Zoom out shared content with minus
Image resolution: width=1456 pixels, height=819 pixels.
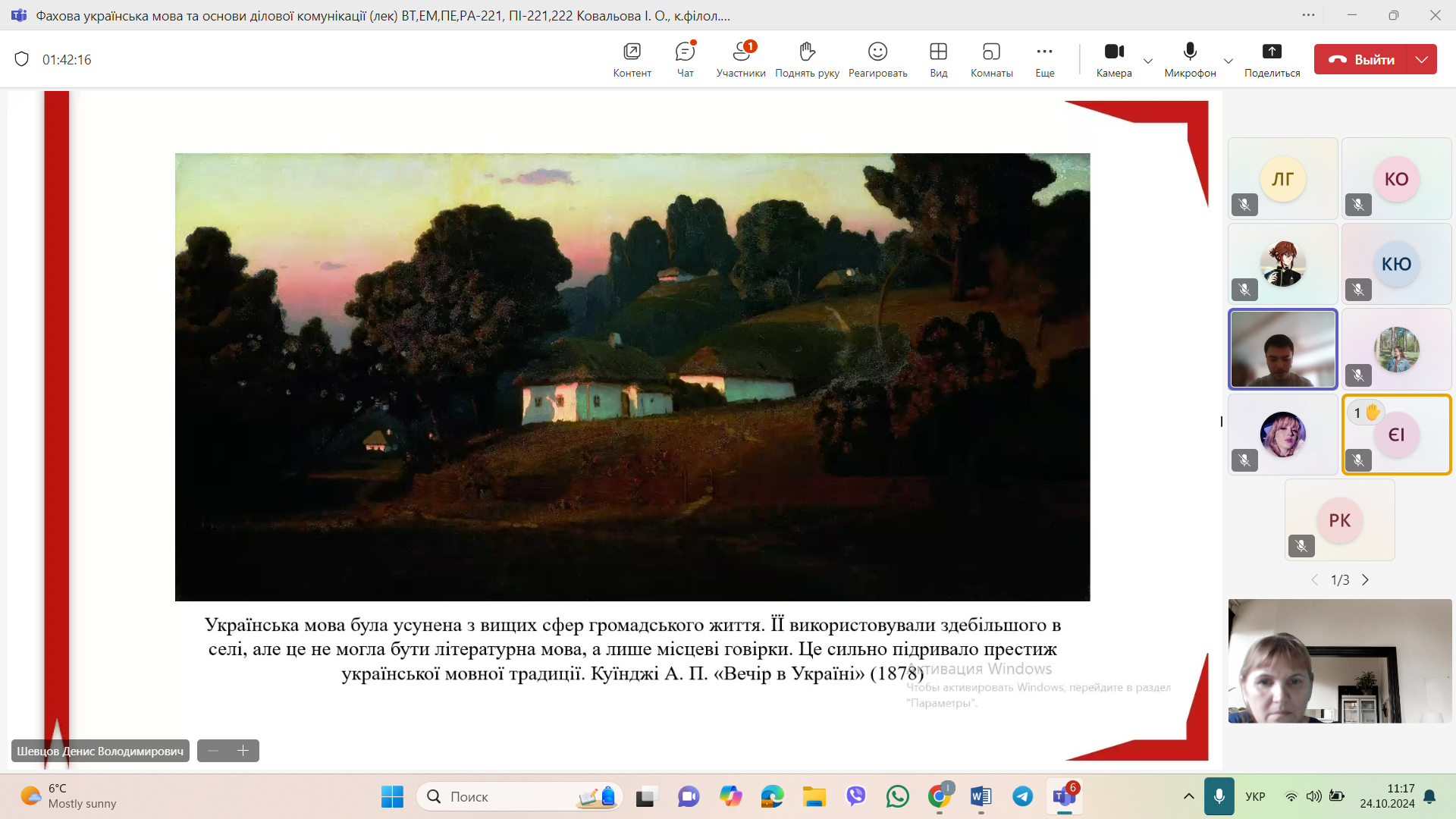click(213, 751)
